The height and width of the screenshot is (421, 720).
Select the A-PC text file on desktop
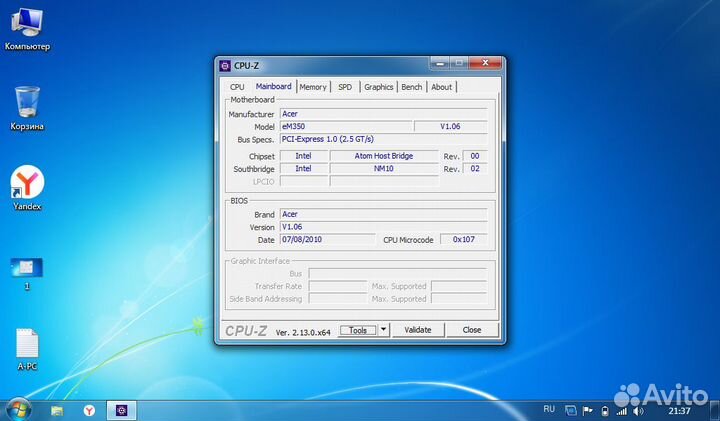pyautogui.click(x=27, y=349)
